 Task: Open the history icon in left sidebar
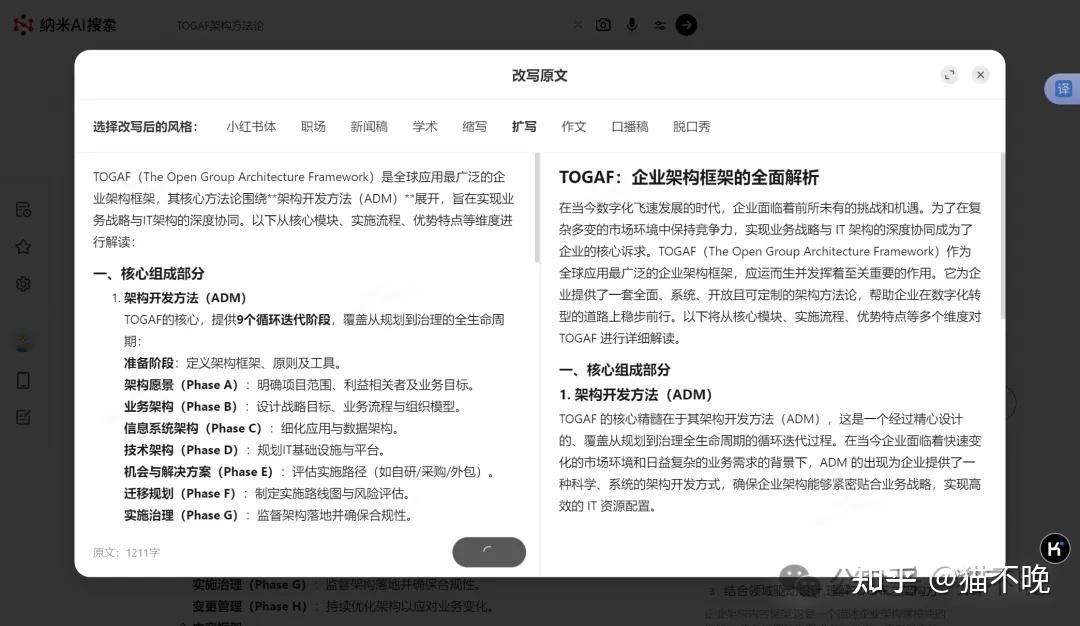click(x=23, y=209)
